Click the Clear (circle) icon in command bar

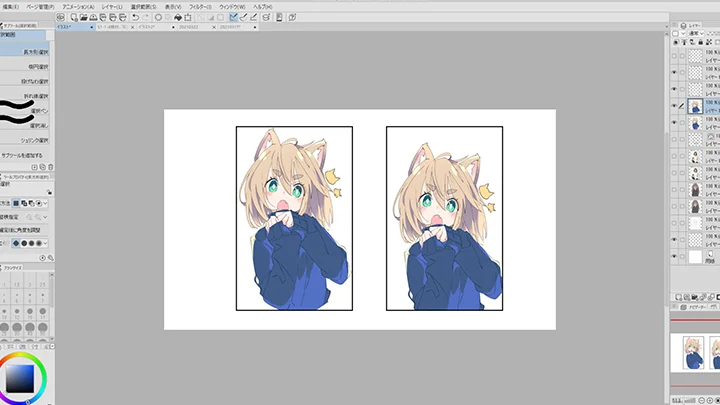click(x=158, y=17)
